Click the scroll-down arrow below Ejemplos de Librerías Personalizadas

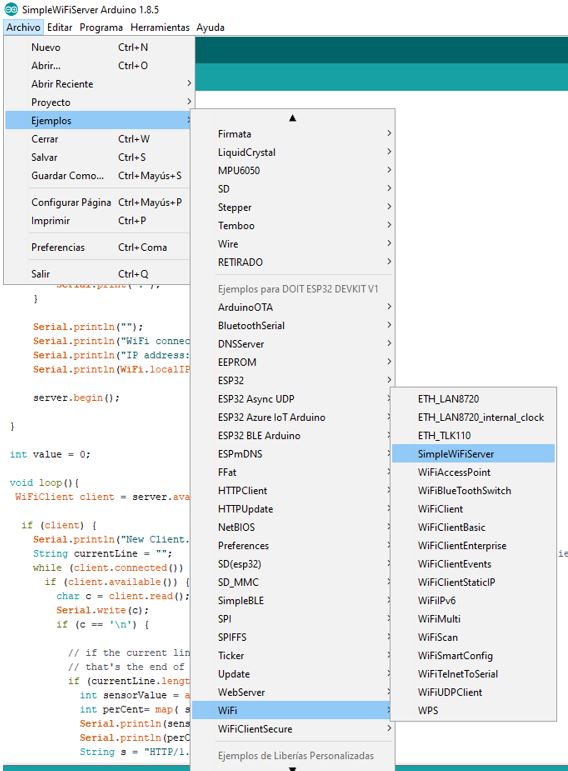(x=293, y=768)
